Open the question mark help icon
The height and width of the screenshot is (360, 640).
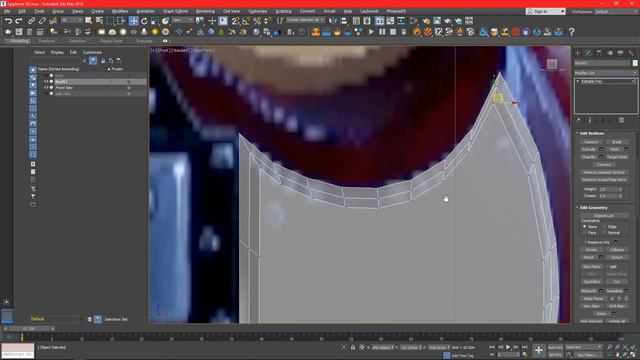(571, 31)
